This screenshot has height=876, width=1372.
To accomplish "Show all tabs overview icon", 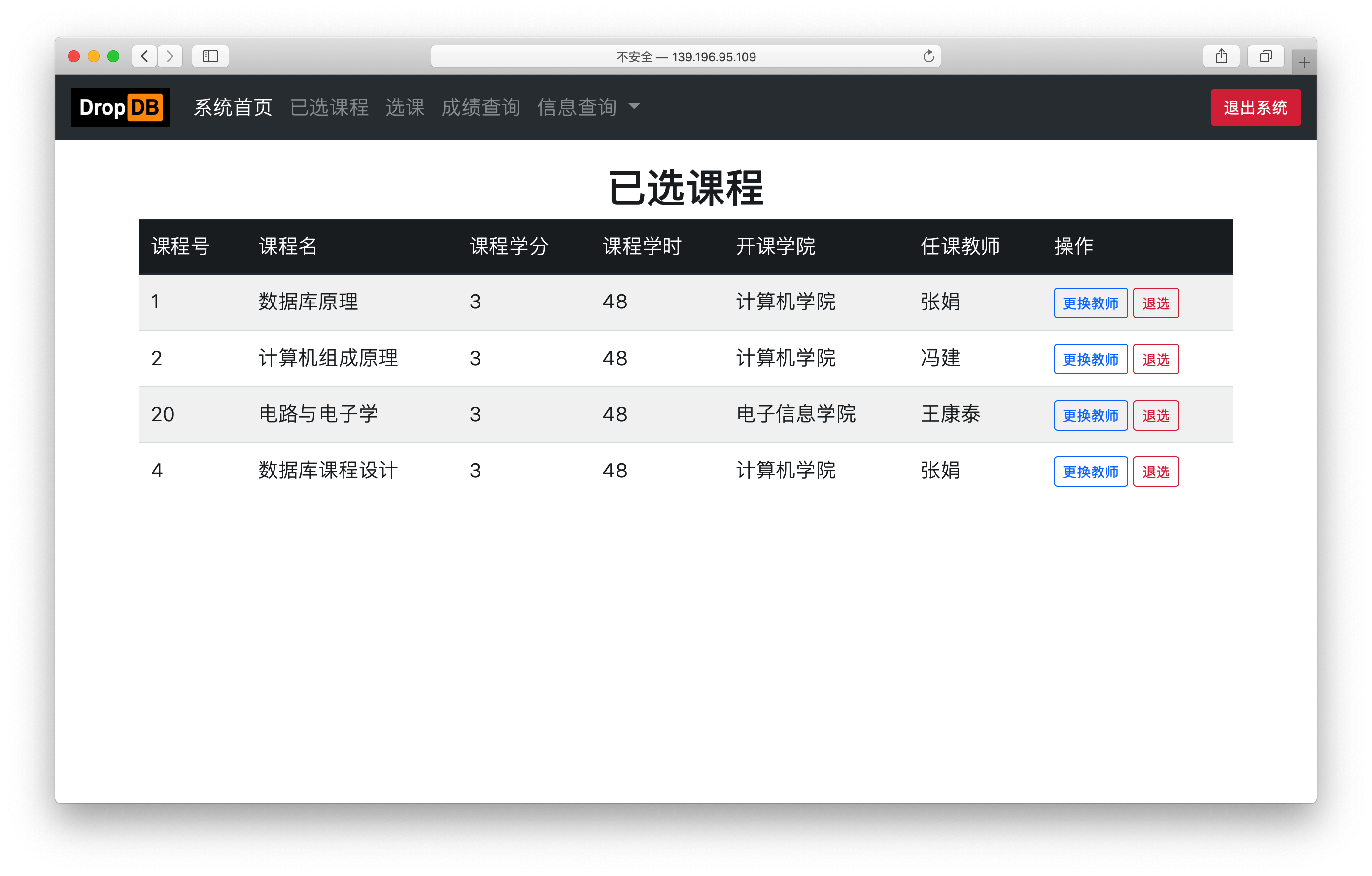I will (1266, 56).
